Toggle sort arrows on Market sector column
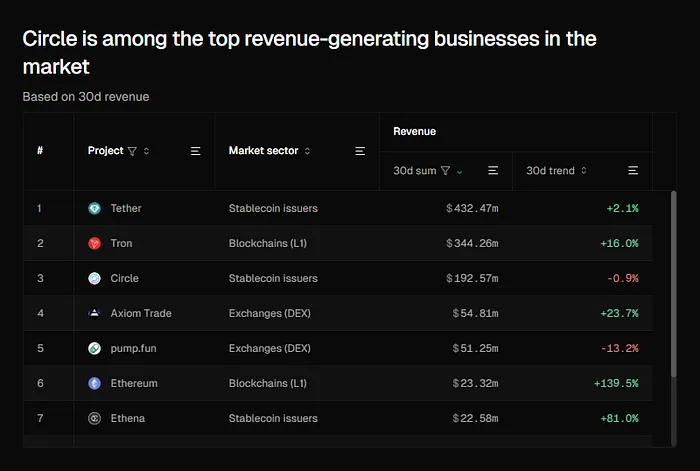700x471 pixels. click(x=307, y=151)
